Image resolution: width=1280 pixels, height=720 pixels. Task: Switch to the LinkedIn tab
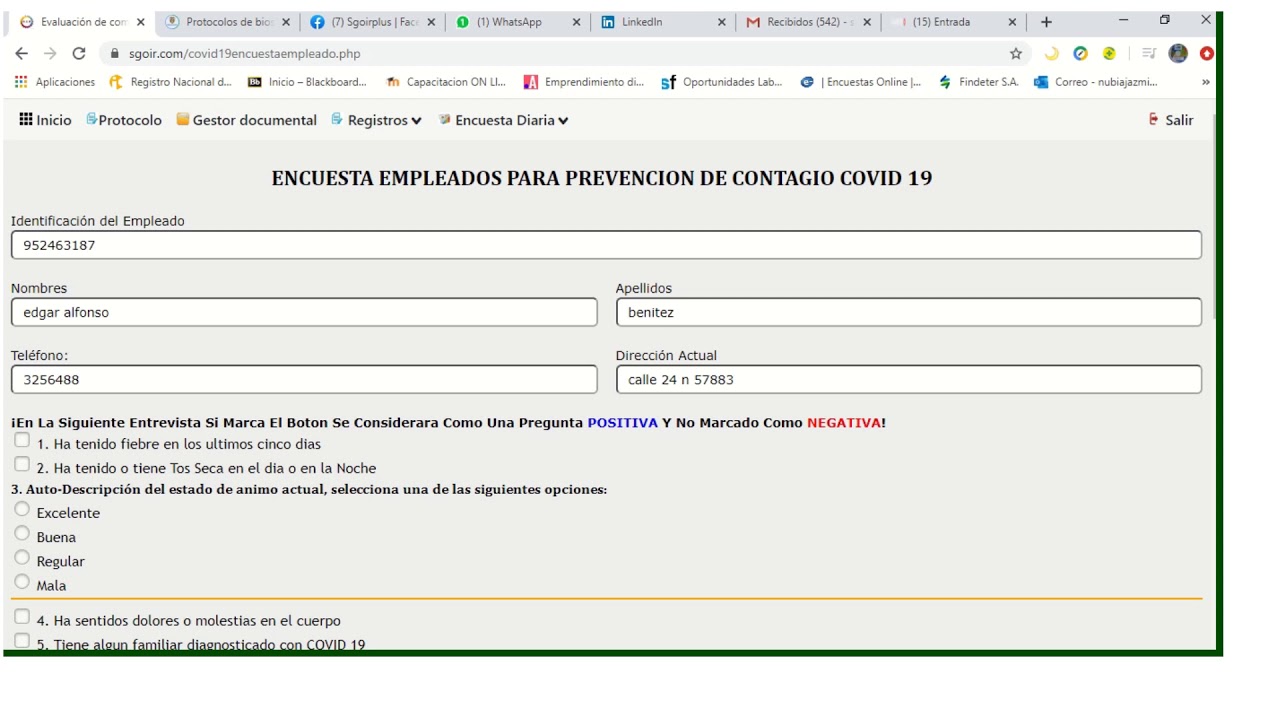[662, 22]
